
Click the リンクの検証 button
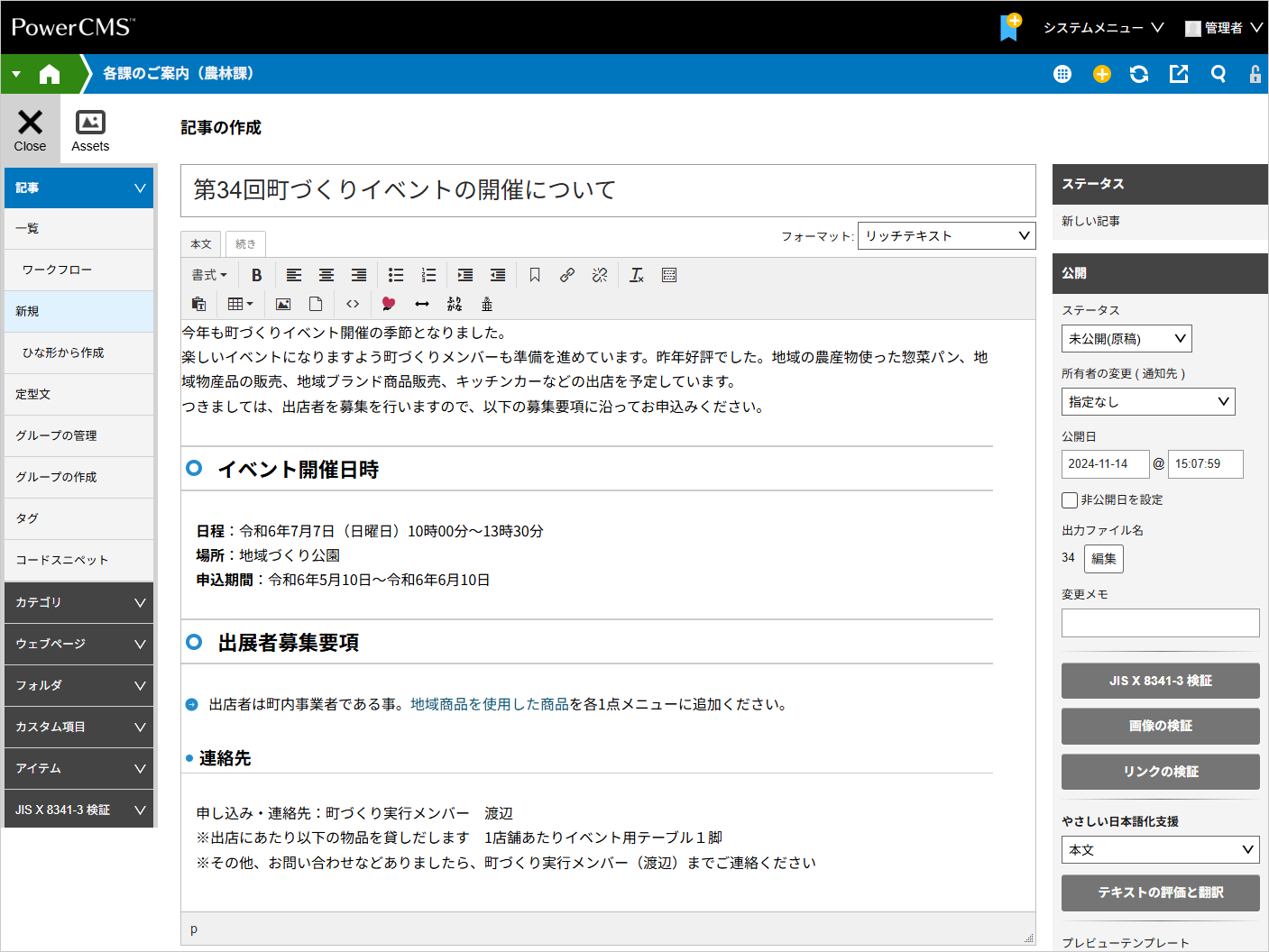click(1160, 772)
